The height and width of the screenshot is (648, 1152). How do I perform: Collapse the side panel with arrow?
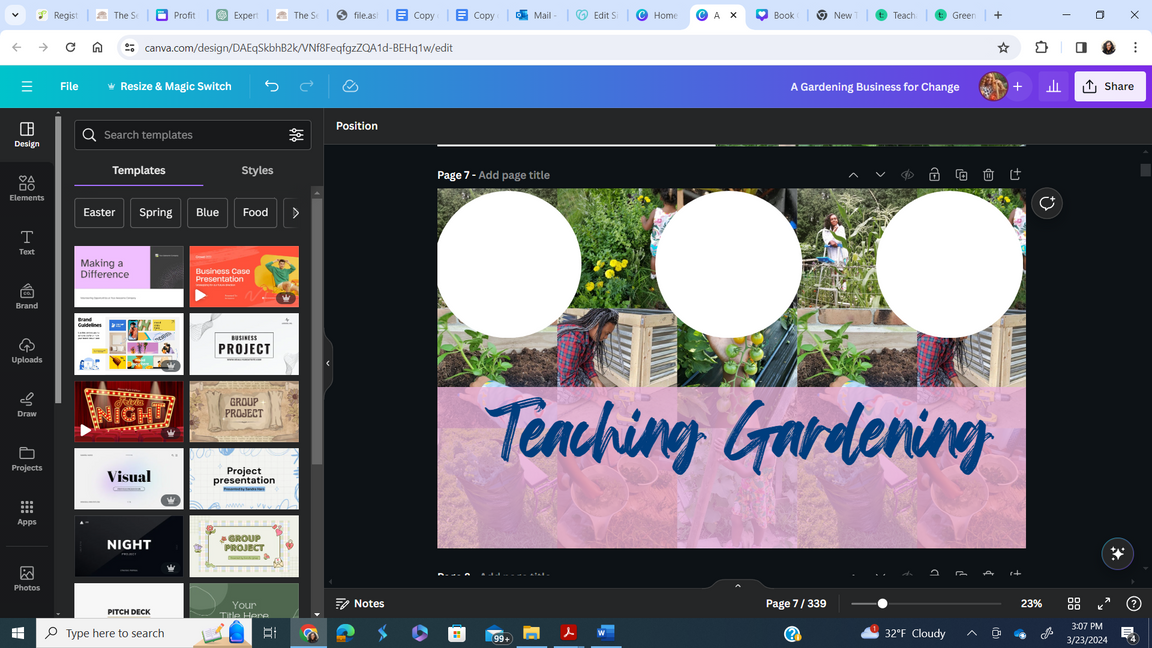coord(328,363)
